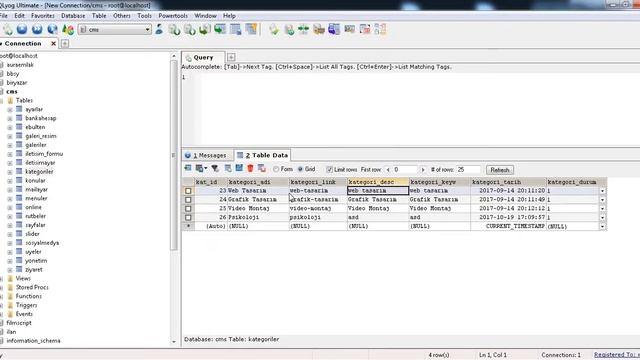
Task: Add a new connection tab with plus button
Action: tap(64, 43)
